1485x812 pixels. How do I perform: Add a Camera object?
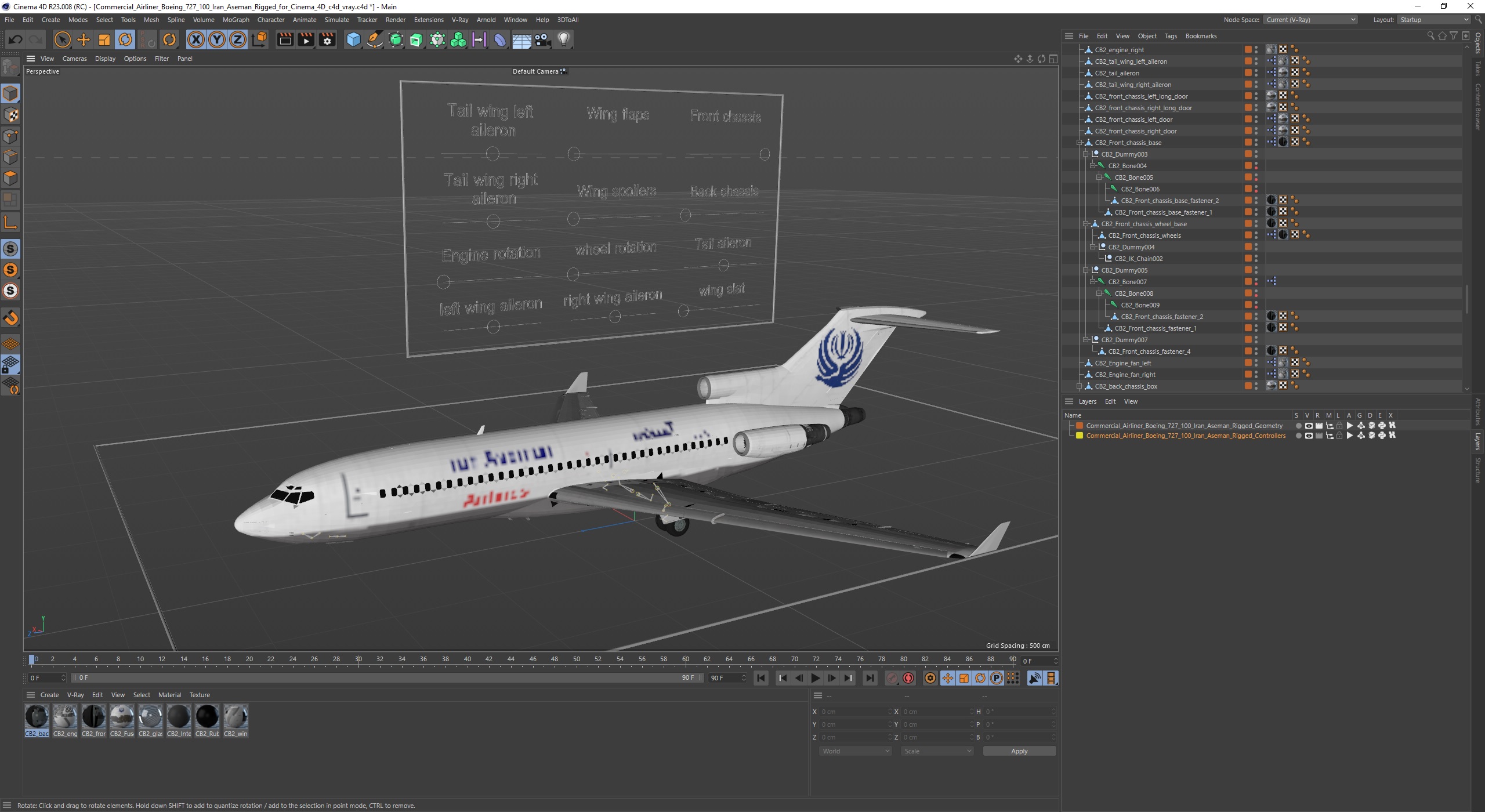pos(542,39)
